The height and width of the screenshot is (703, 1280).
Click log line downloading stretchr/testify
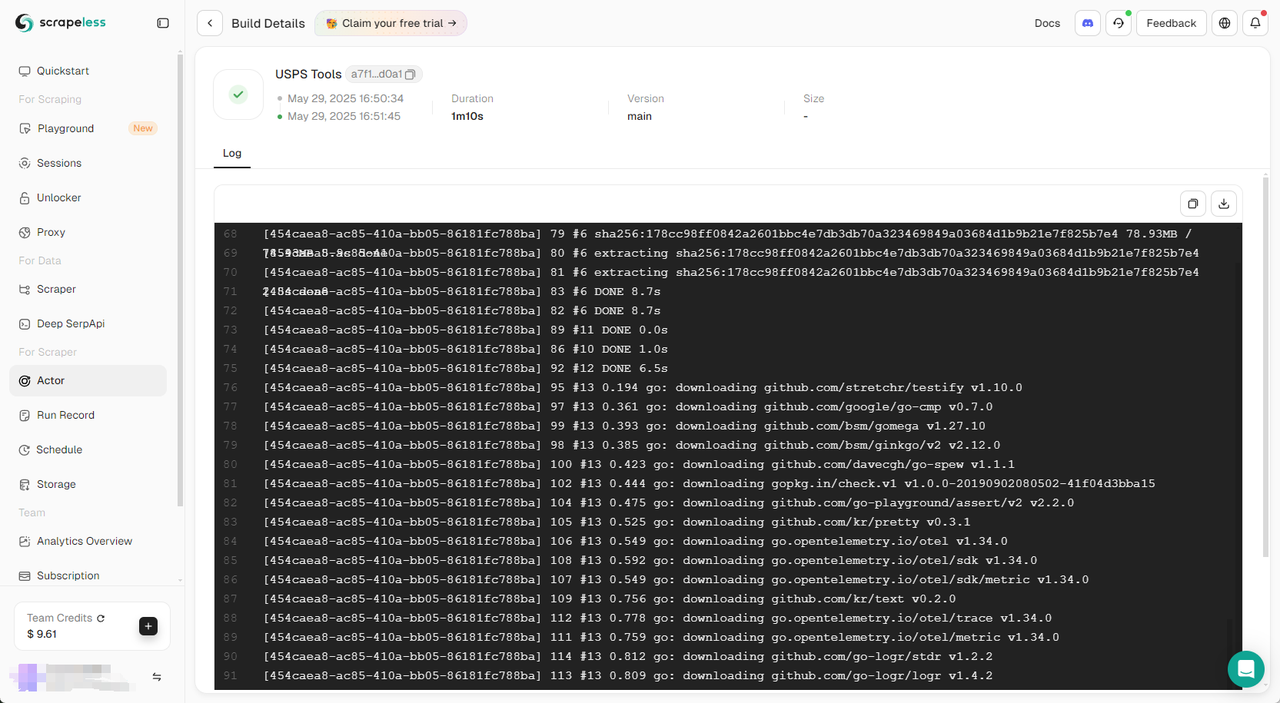point(642,388)
